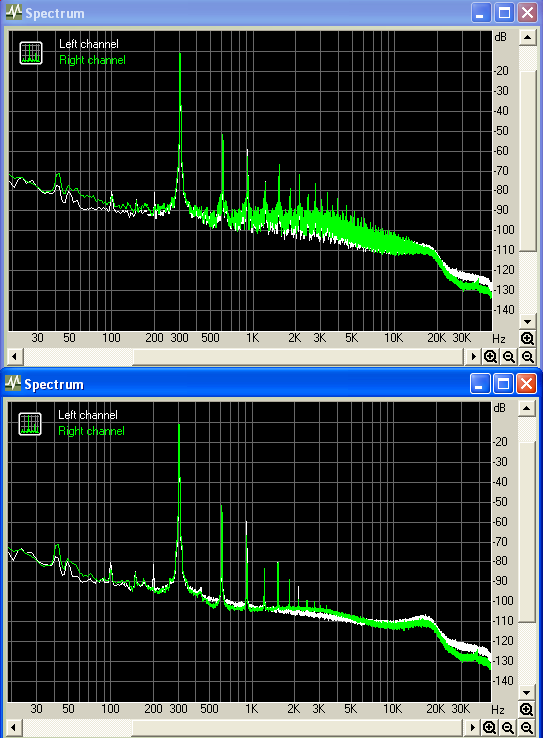Click Right channel legend in top window

[x=93, y=60]
